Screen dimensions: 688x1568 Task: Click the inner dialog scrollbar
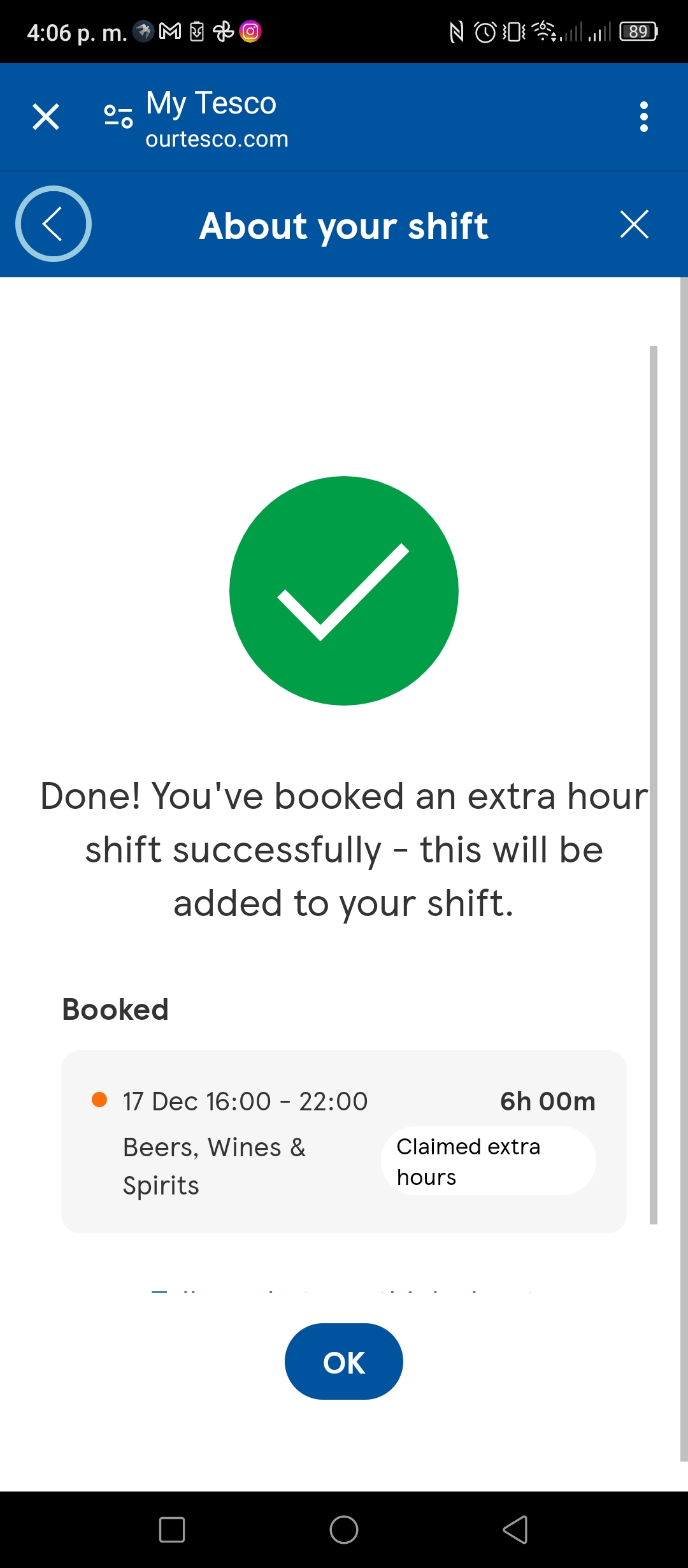[653, 785]
